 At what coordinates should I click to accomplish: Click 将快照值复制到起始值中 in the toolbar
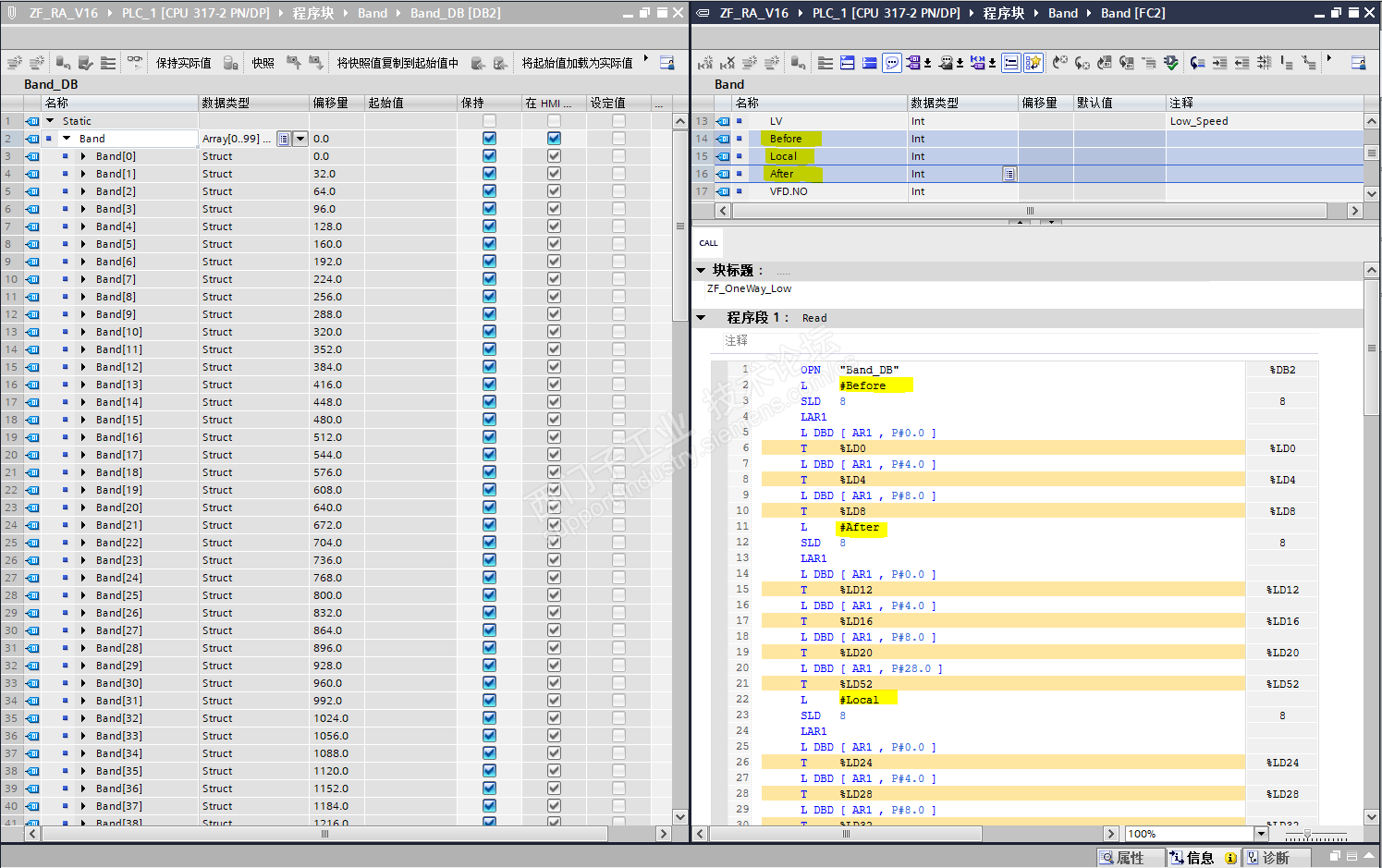tap(397, 63)
